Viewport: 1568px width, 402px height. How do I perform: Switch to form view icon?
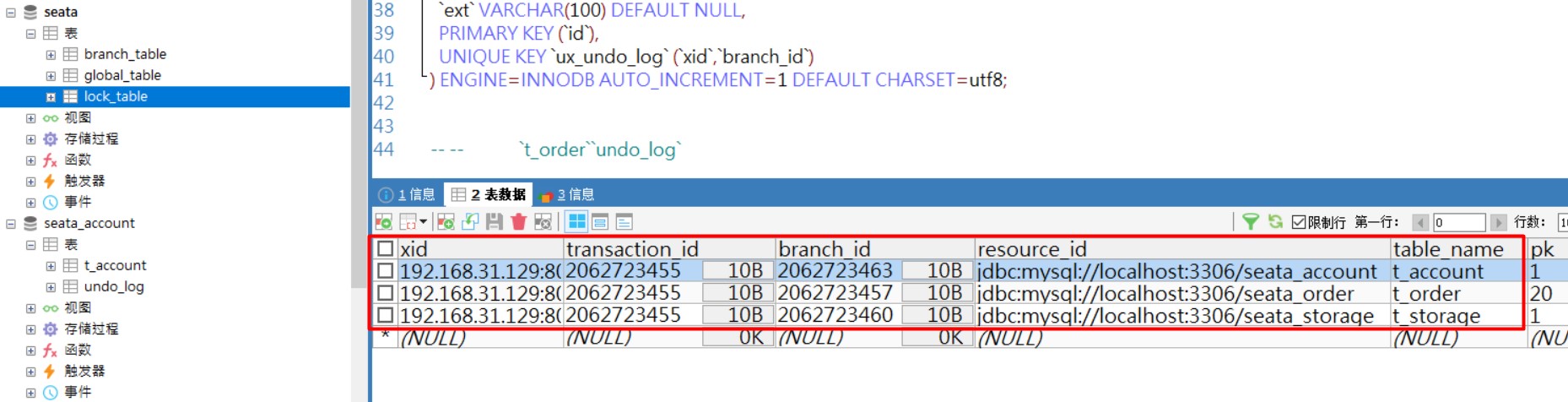600,221
